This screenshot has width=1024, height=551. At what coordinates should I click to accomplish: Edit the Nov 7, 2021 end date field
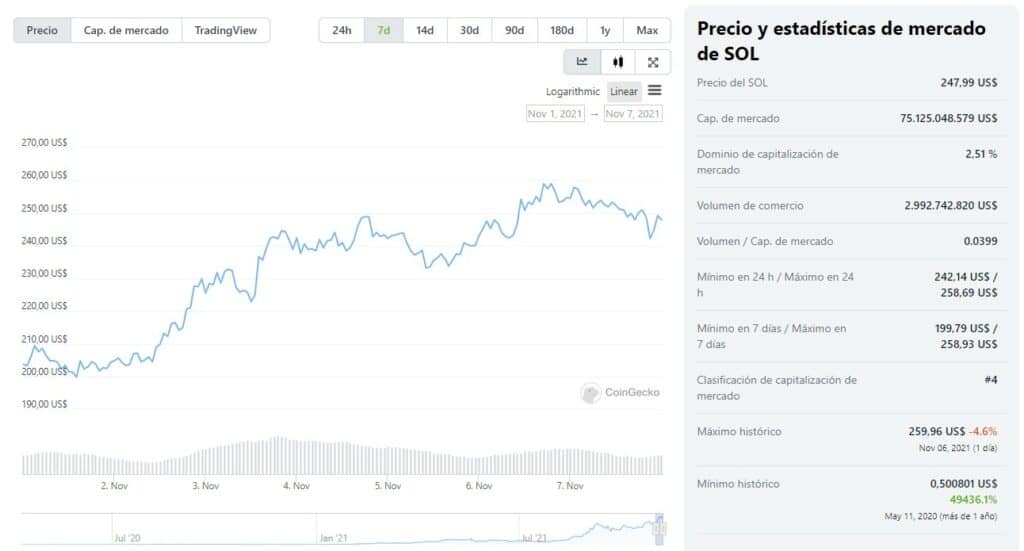[x=633, y=114]
